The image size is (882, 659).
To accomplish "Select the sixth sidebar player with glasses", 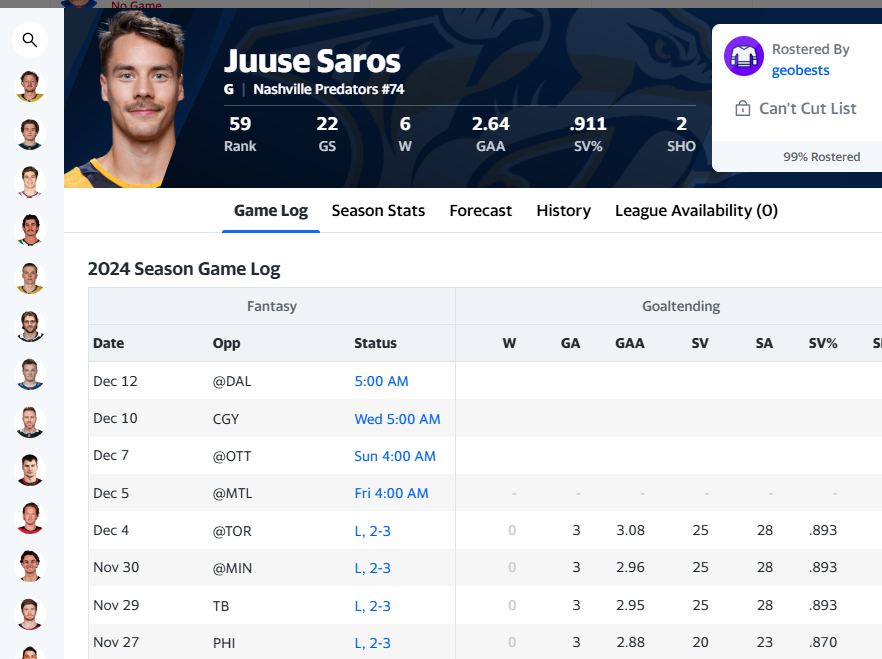I will click(x=30, y=326).
